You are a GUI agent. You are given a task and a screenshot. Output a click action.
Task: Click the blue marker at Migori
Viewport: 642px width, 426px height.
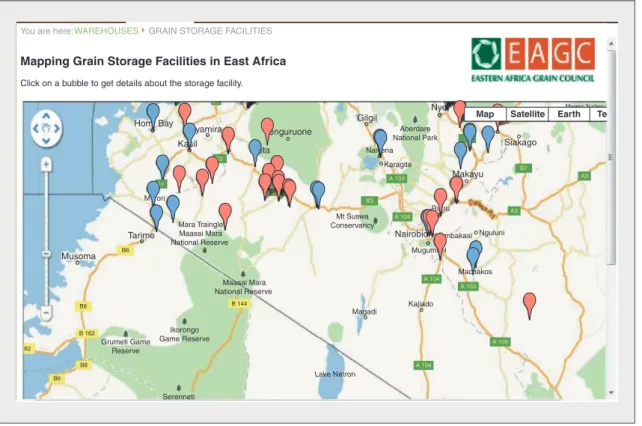[153, 194]
